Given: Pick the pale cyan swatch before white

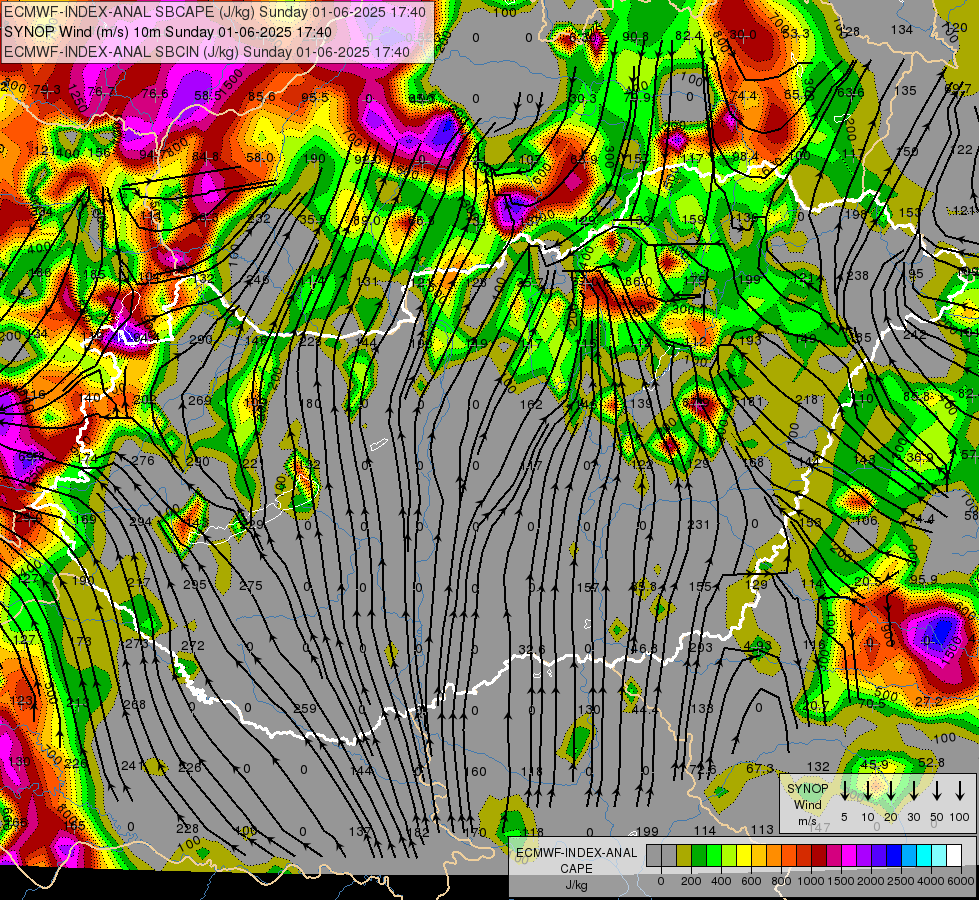Looking at the screenshot, I should pyautogui.click(x=938, y=856).
